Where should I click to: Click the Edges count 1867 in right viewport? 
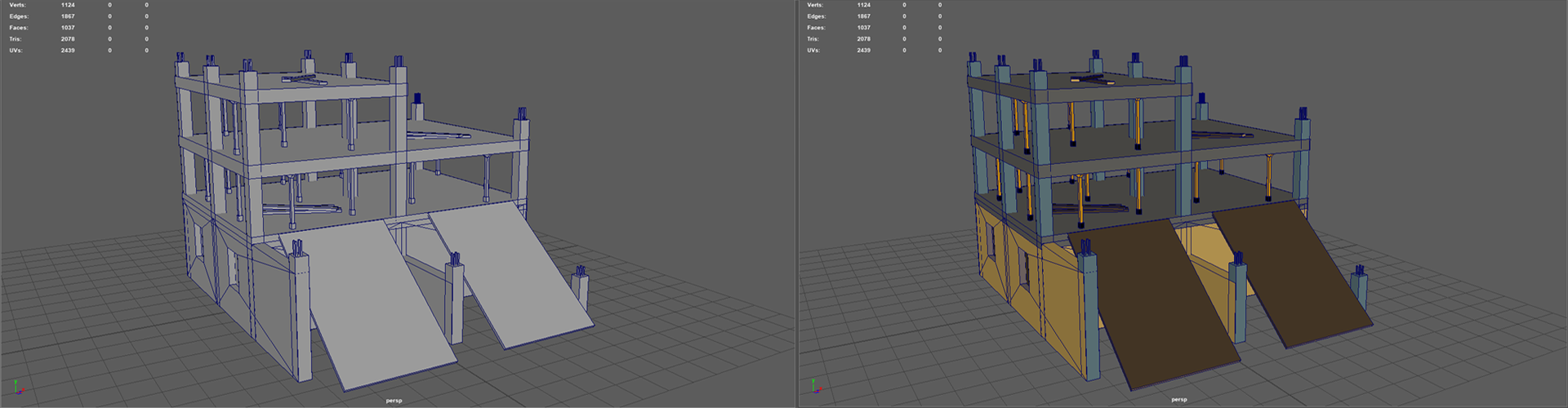pyautogui.click(x=863, y=16)
